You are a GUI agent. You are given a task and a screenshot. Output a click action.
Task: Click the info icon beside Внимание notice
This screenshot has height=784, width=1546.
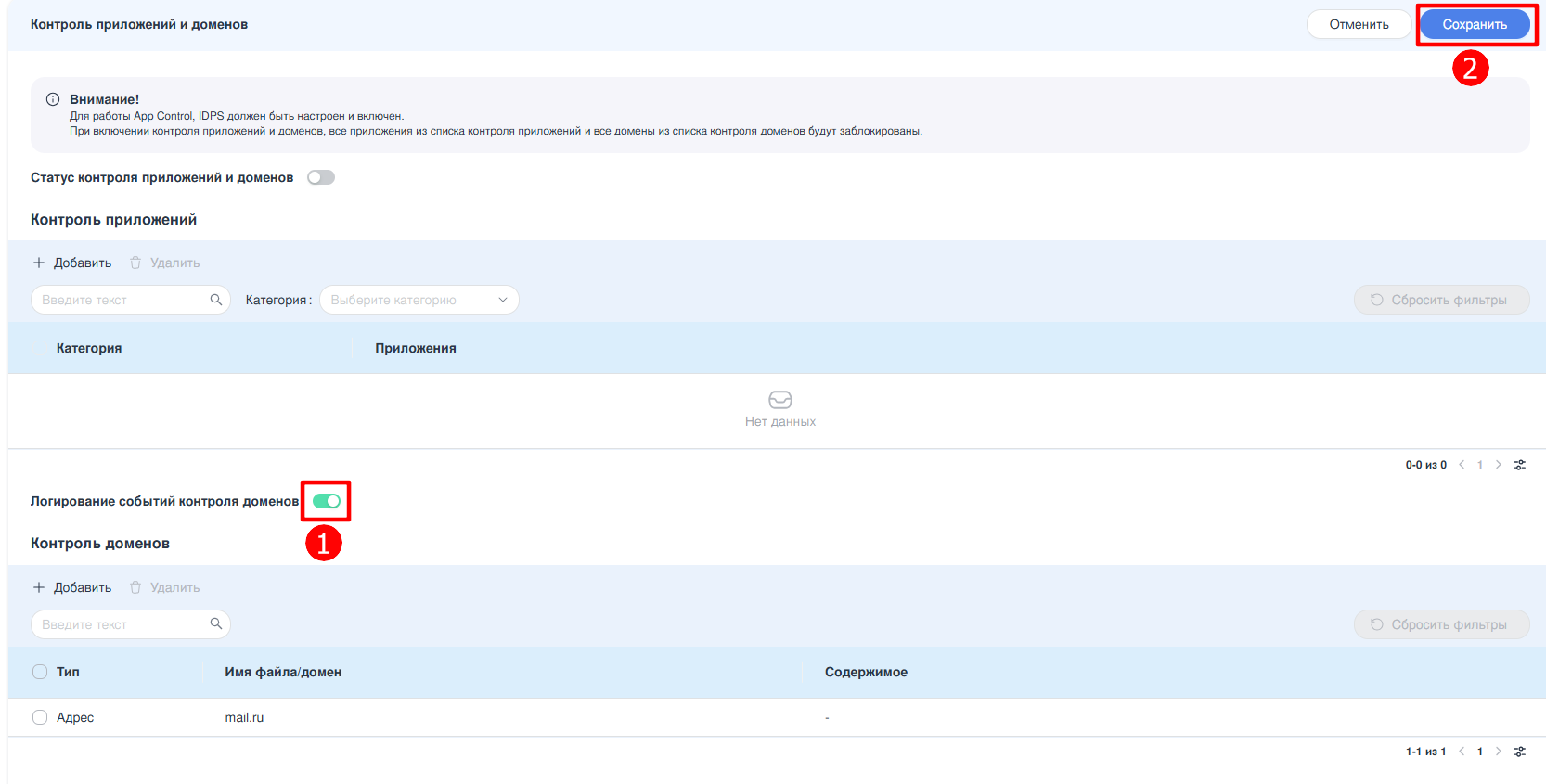(53, 99)
